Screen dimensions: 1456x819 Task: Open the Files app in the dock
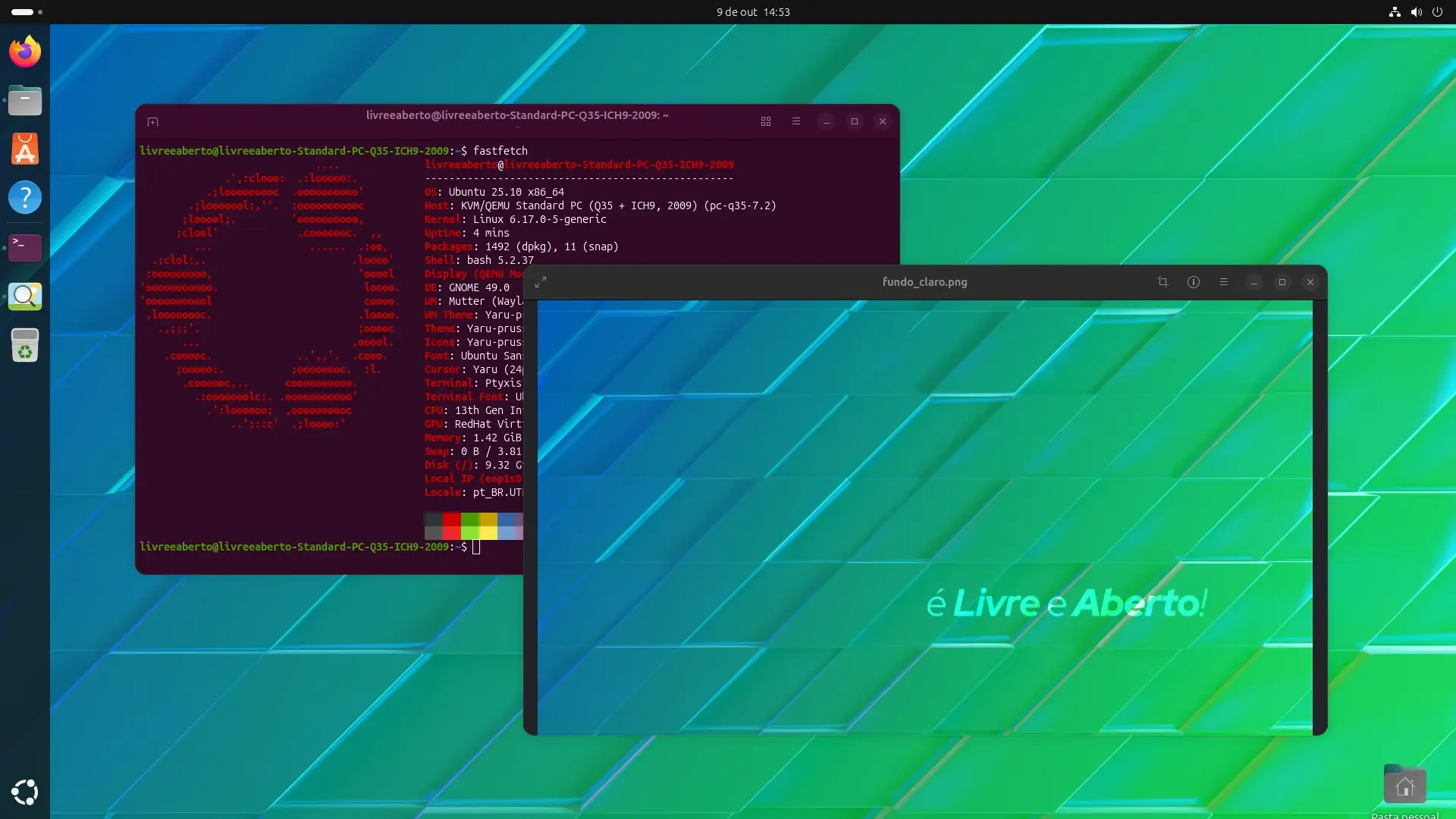(25, 100)
